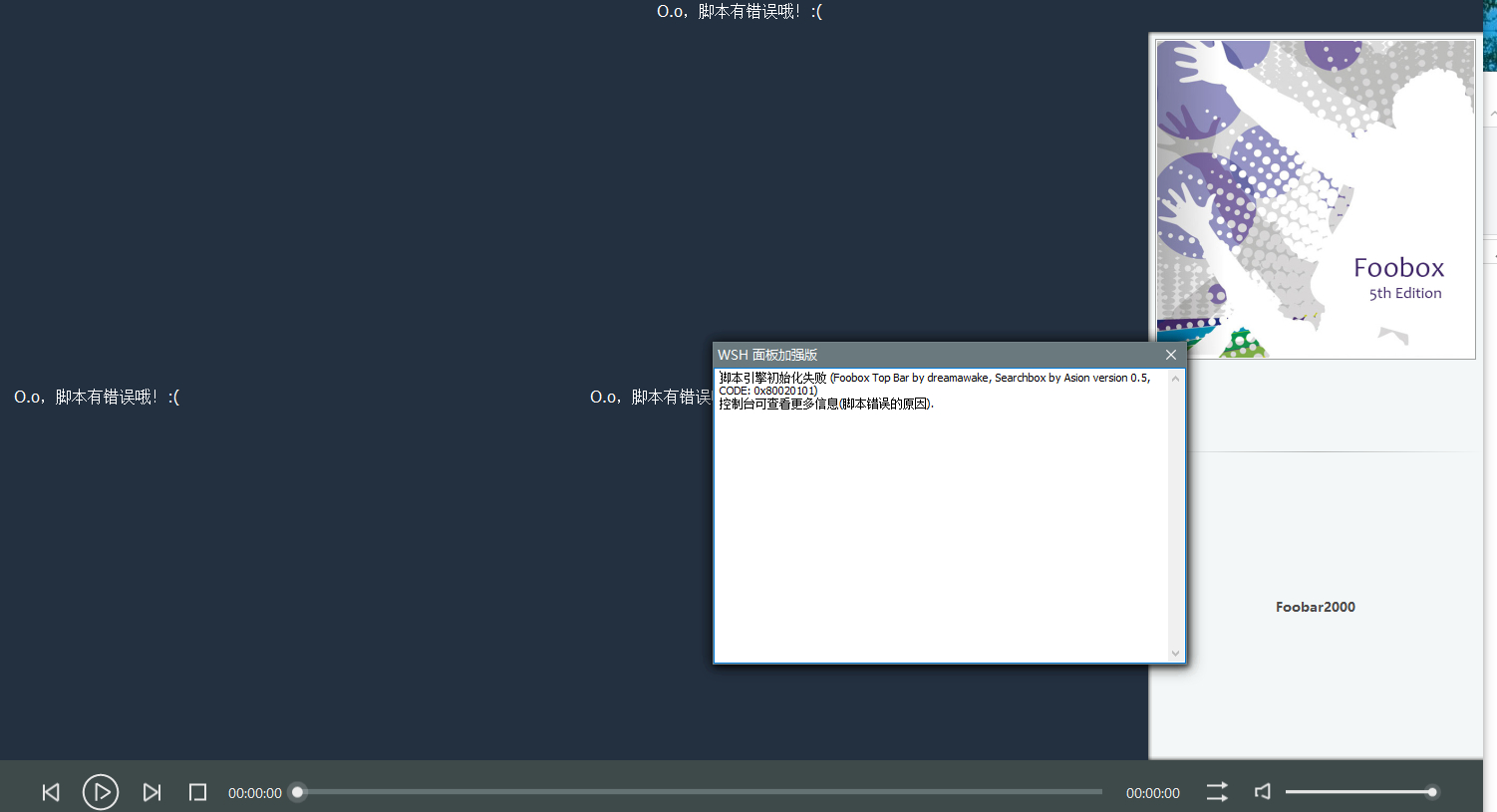
Task: Skip to the next track
Action: [151, 792]
